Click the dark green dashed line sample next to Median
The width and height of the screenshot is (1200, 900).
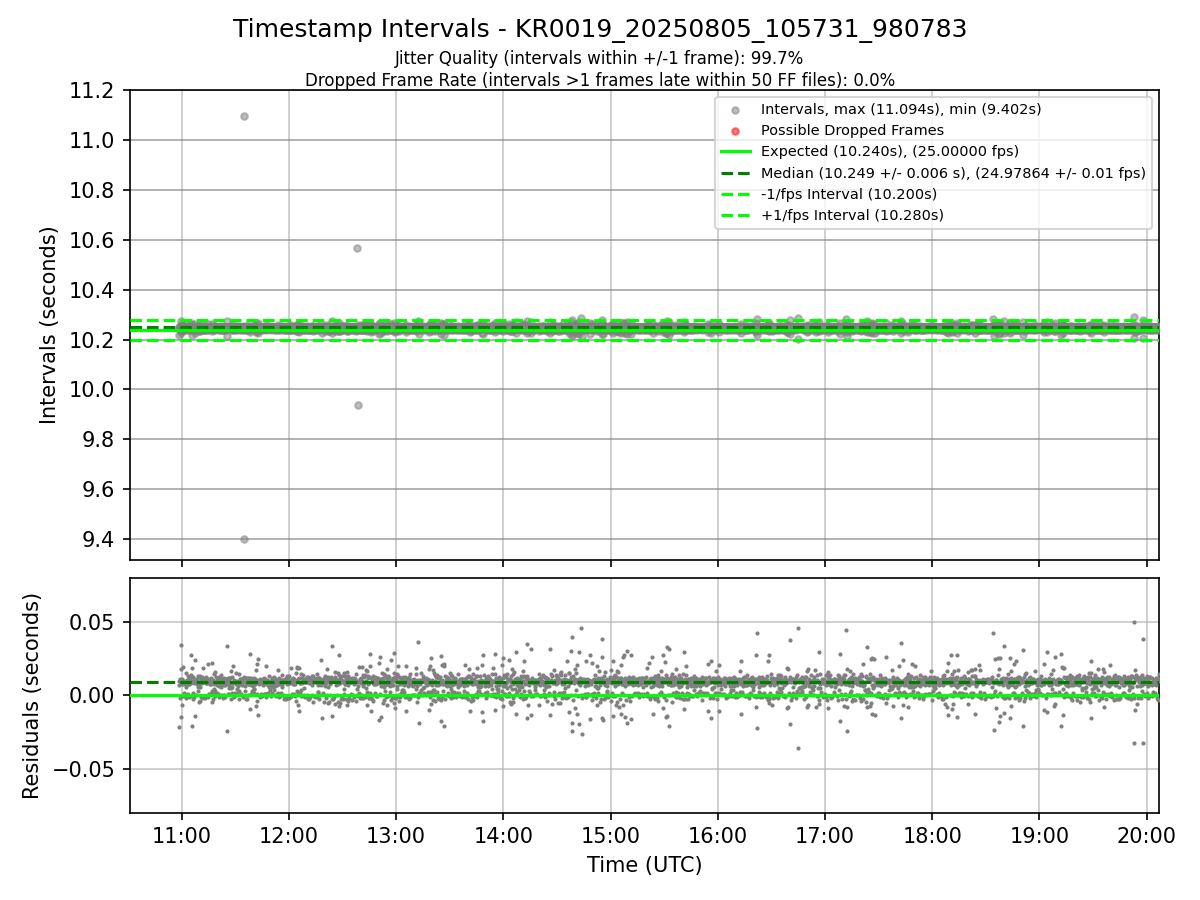(x=735, y=173)
